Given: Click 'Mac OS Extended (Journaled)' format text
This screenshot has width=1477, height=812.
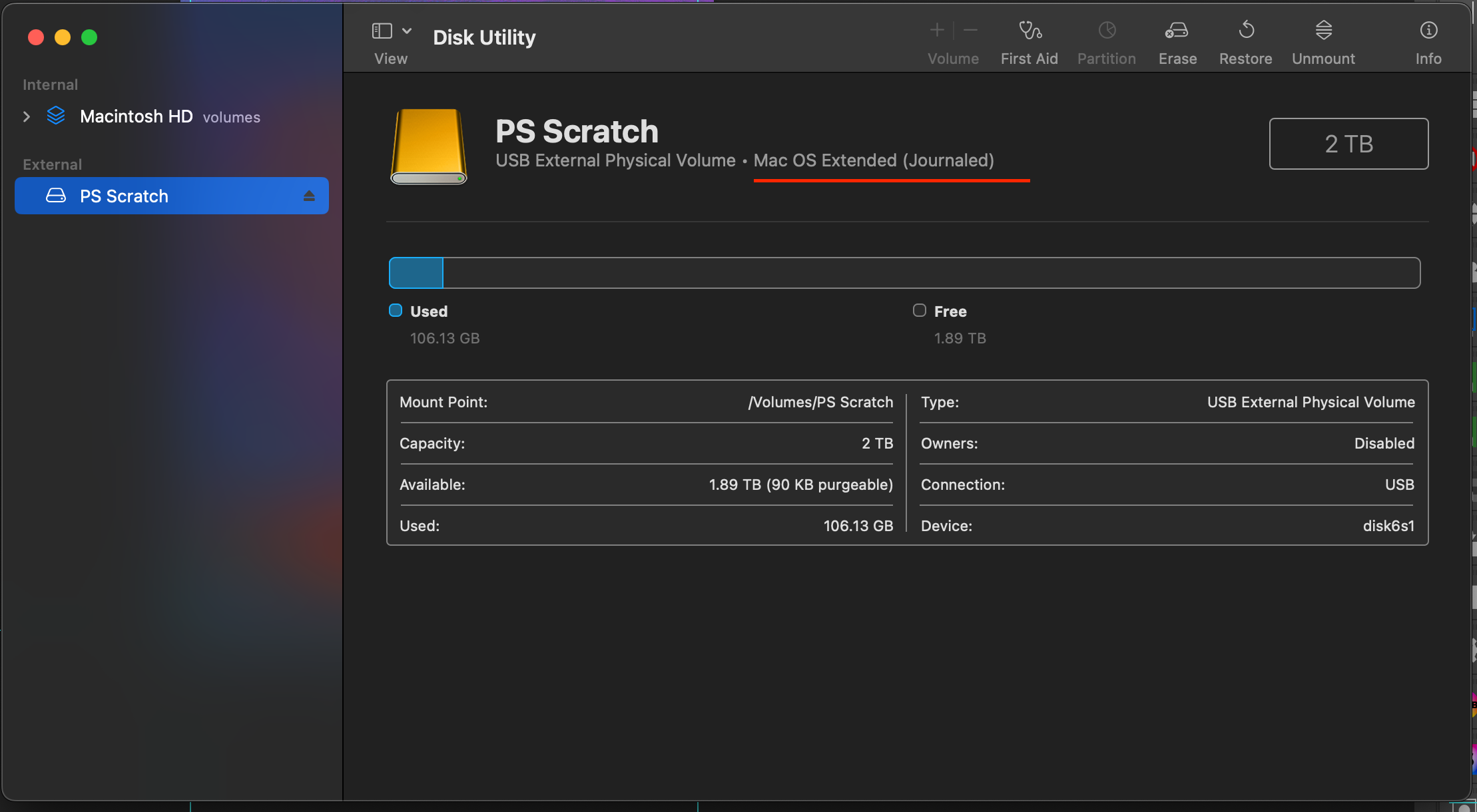Looking at the screenshot, I should [x=874, y=160].
